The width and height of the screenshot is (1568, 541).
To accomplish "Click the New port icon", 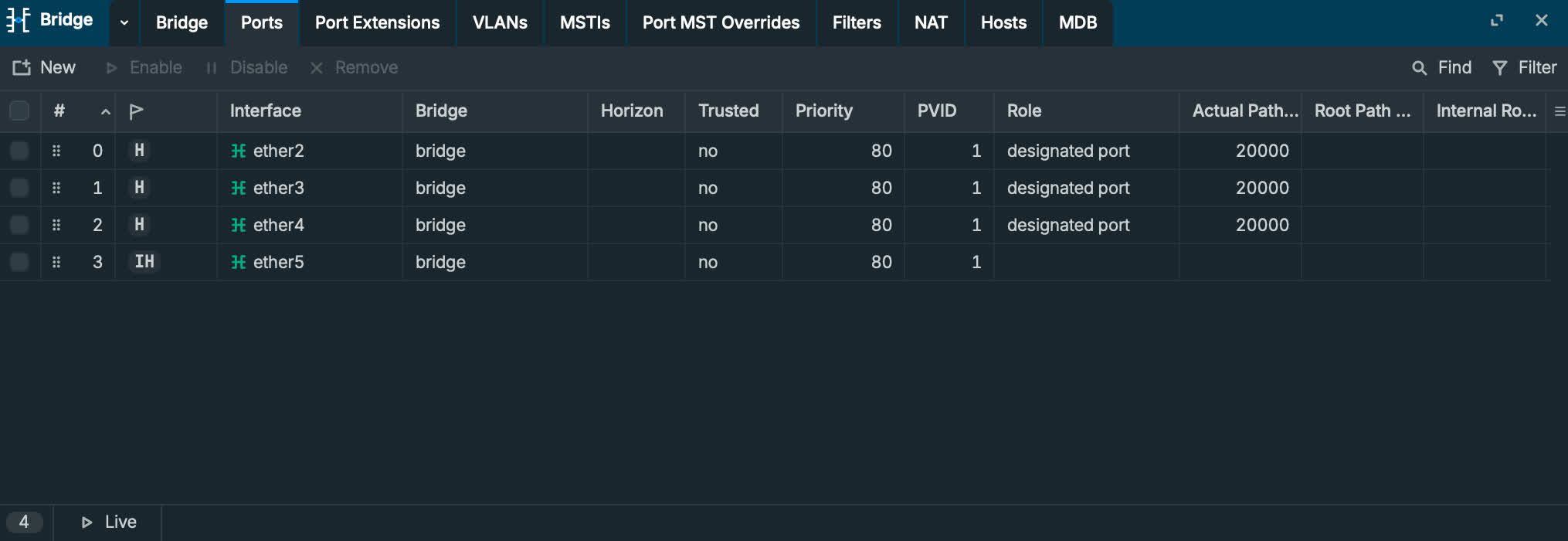I will (22, 68).
